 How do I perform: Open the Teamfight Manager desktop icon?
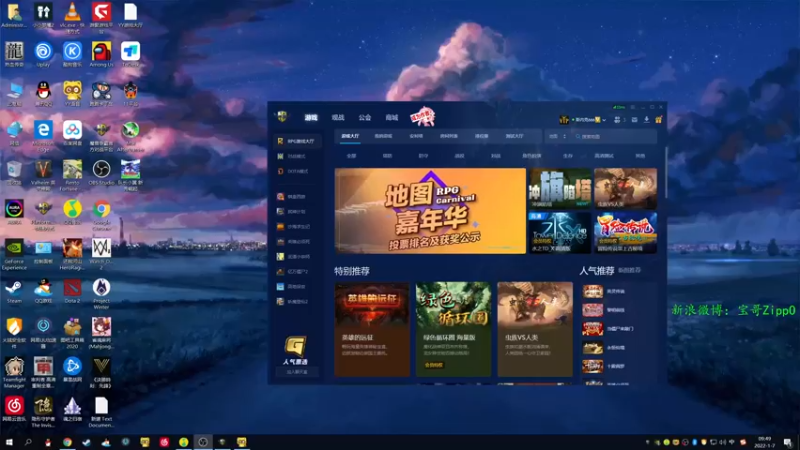click(x=14, y=372)
